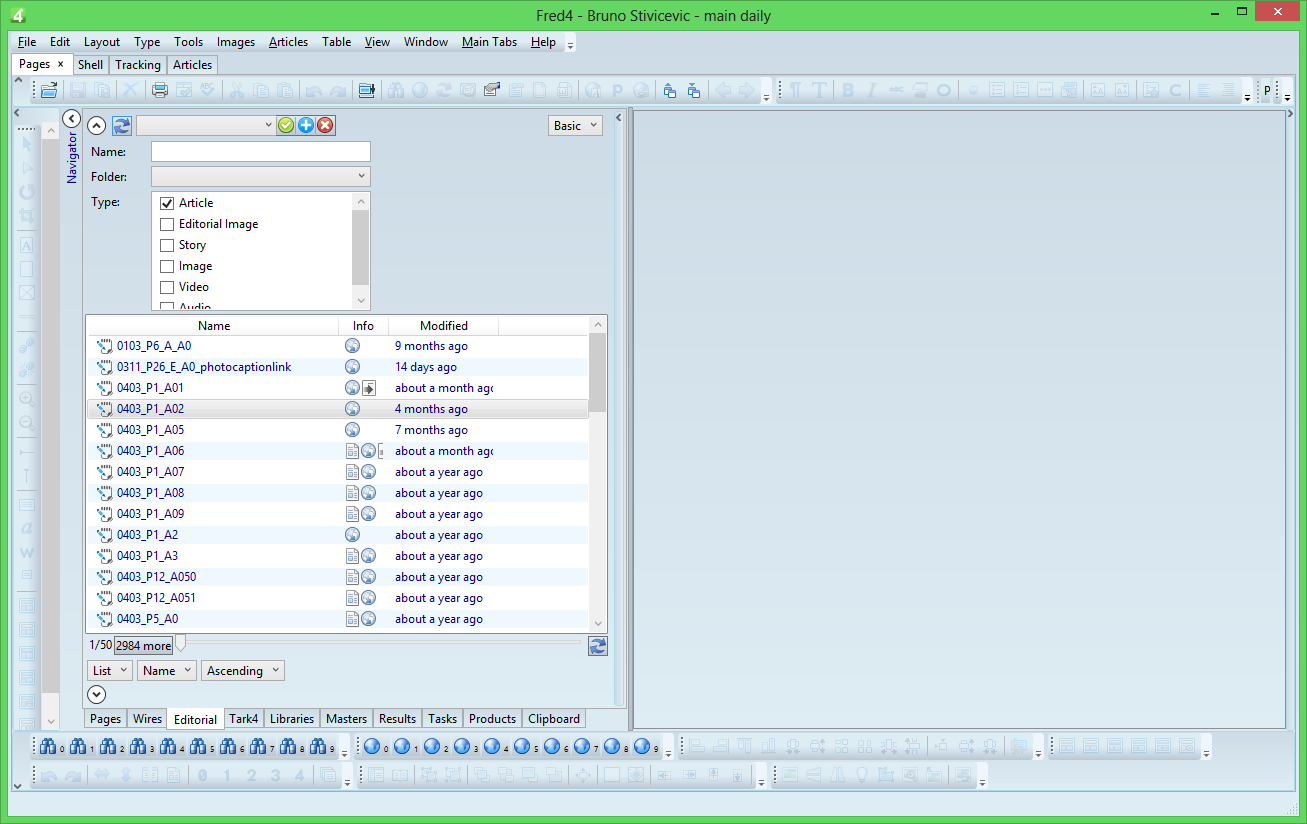Switch to the Shell tab
This screenshot has height=824, width=1307.
click(x=90, y=65)
